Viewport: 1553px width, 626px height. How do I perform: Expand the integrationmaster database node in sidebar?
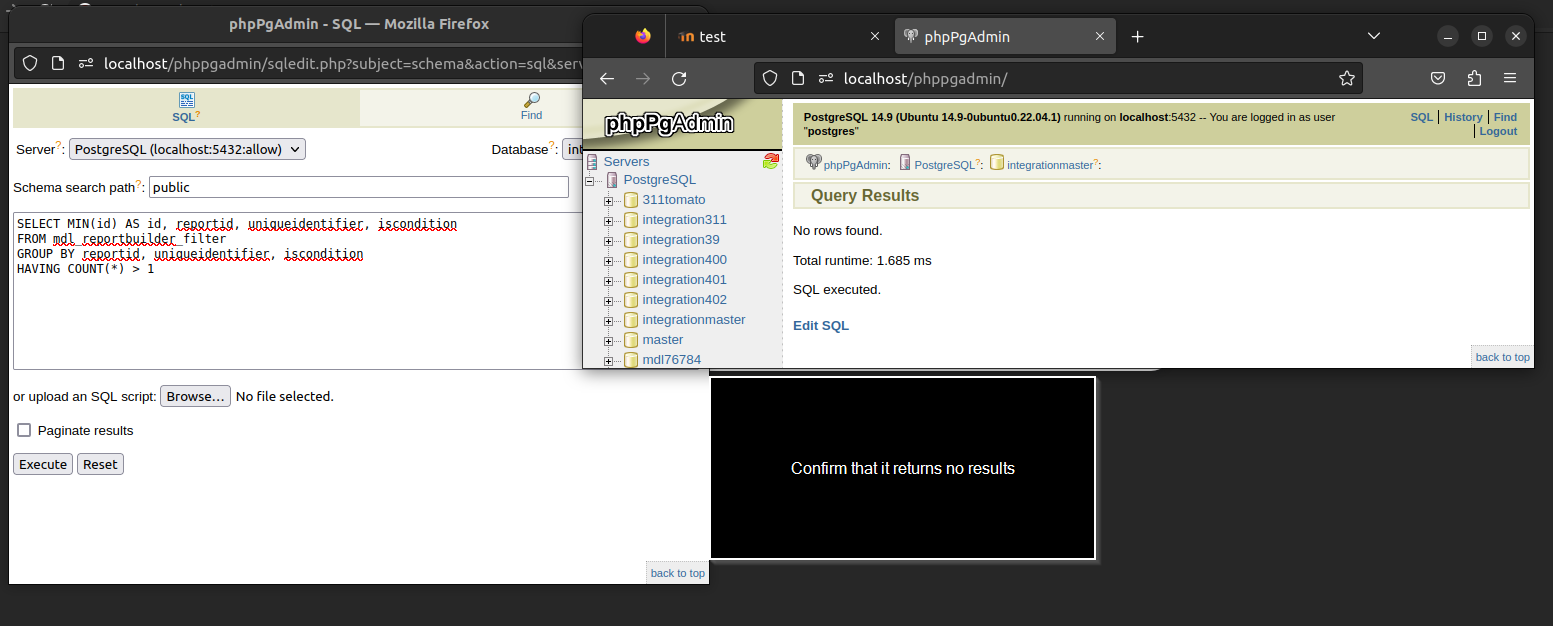pyautogui.click(x=609, y=321)
